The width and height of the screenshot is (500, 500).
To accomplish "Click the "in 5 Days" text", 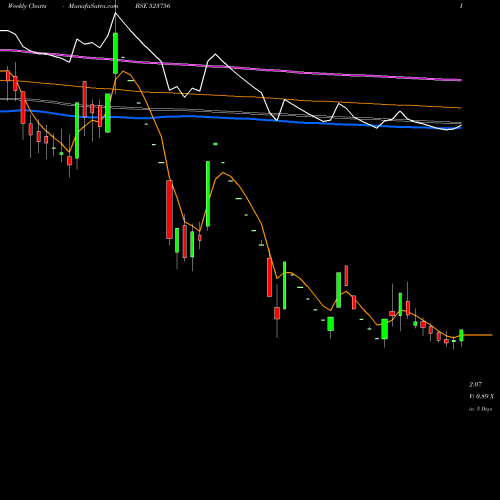I will coord(480,409).
